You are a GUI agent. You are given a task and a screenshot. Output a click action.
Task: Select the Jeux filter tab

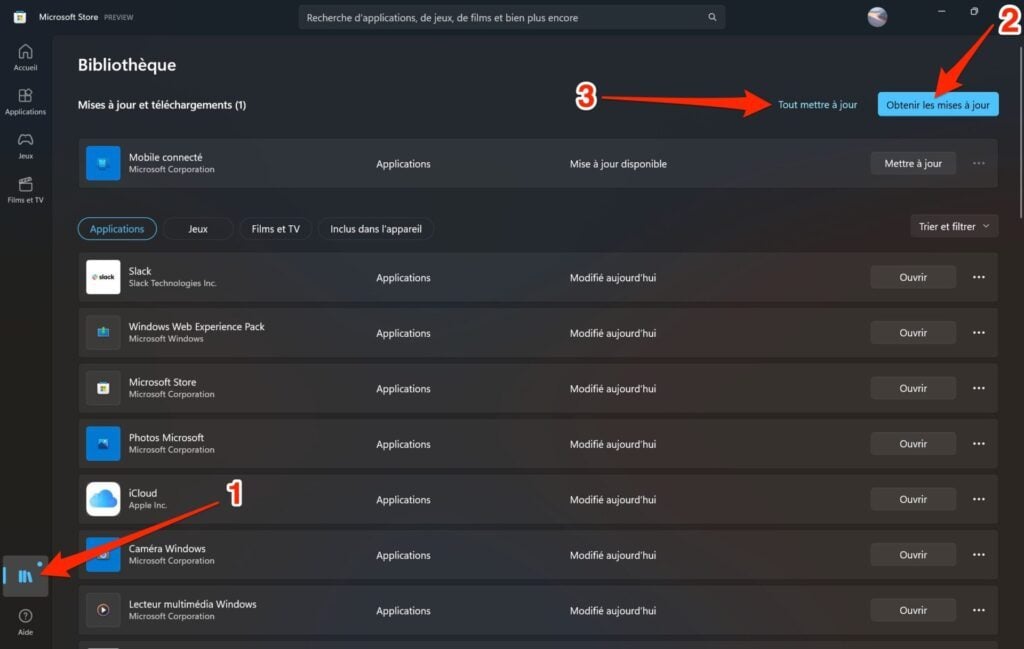tap(198, 229)
